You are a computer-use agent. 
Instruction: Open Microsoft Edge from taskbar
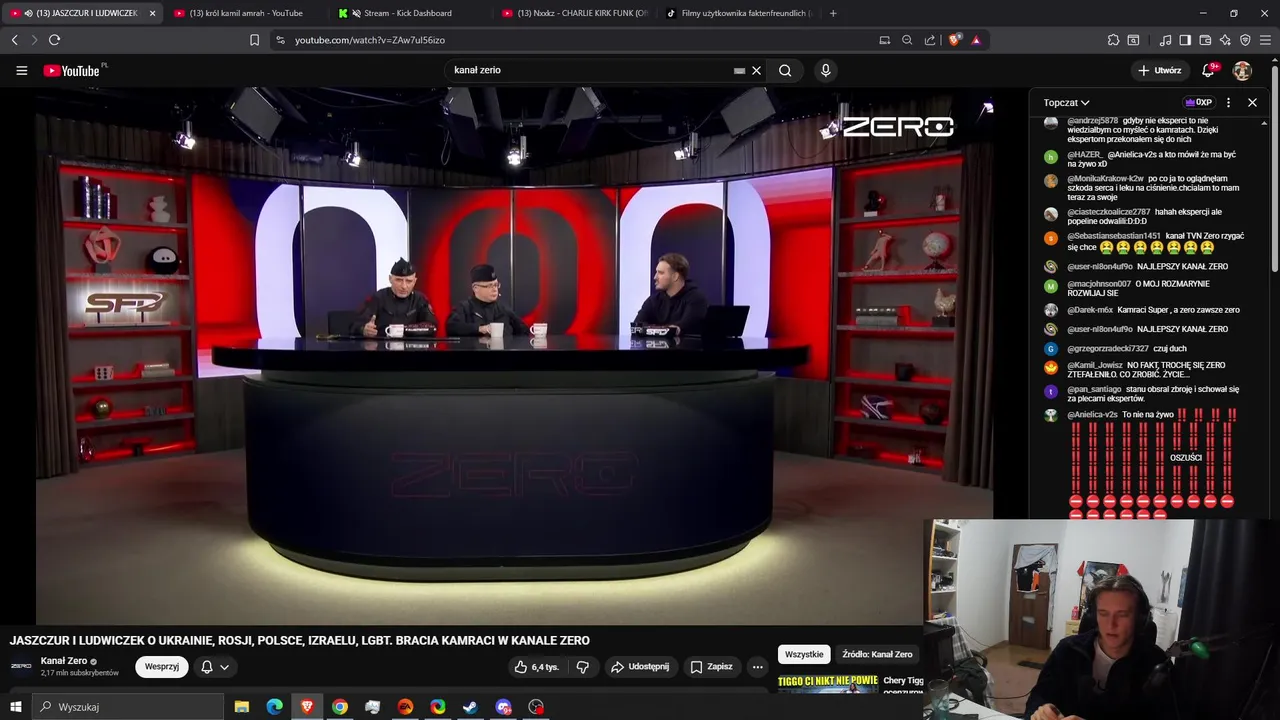click(x=274, y=707)
